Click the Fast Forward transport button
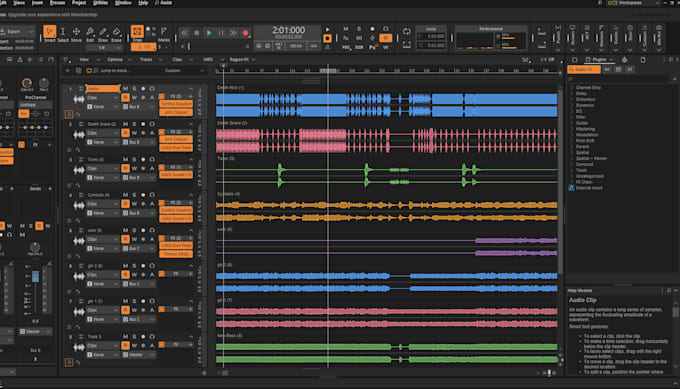The width and height of the screenshot is (680, 389). click(x=233, y=33)
